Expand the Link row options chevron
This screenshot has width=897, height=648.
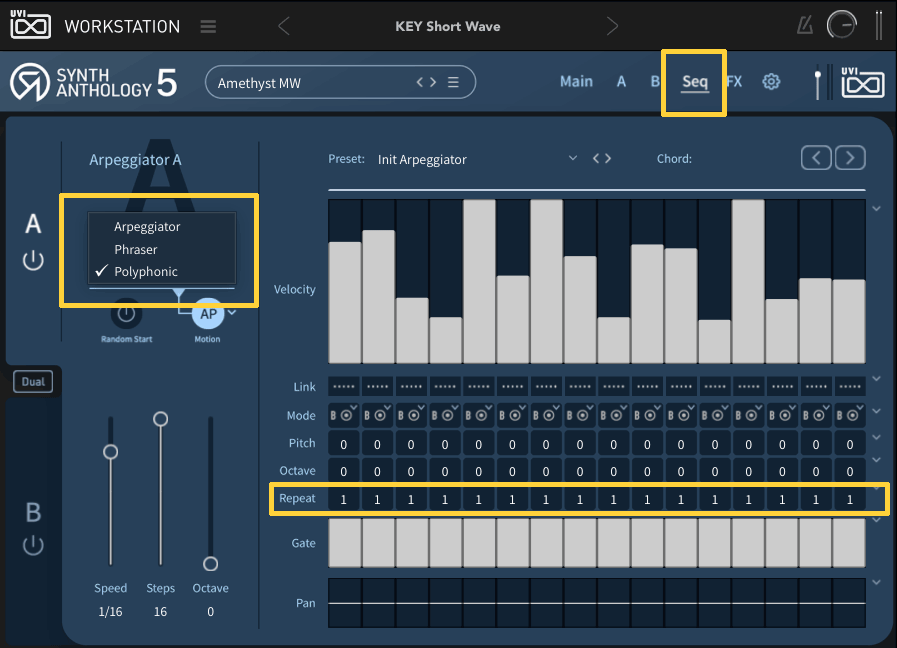(x=876, y=379)
